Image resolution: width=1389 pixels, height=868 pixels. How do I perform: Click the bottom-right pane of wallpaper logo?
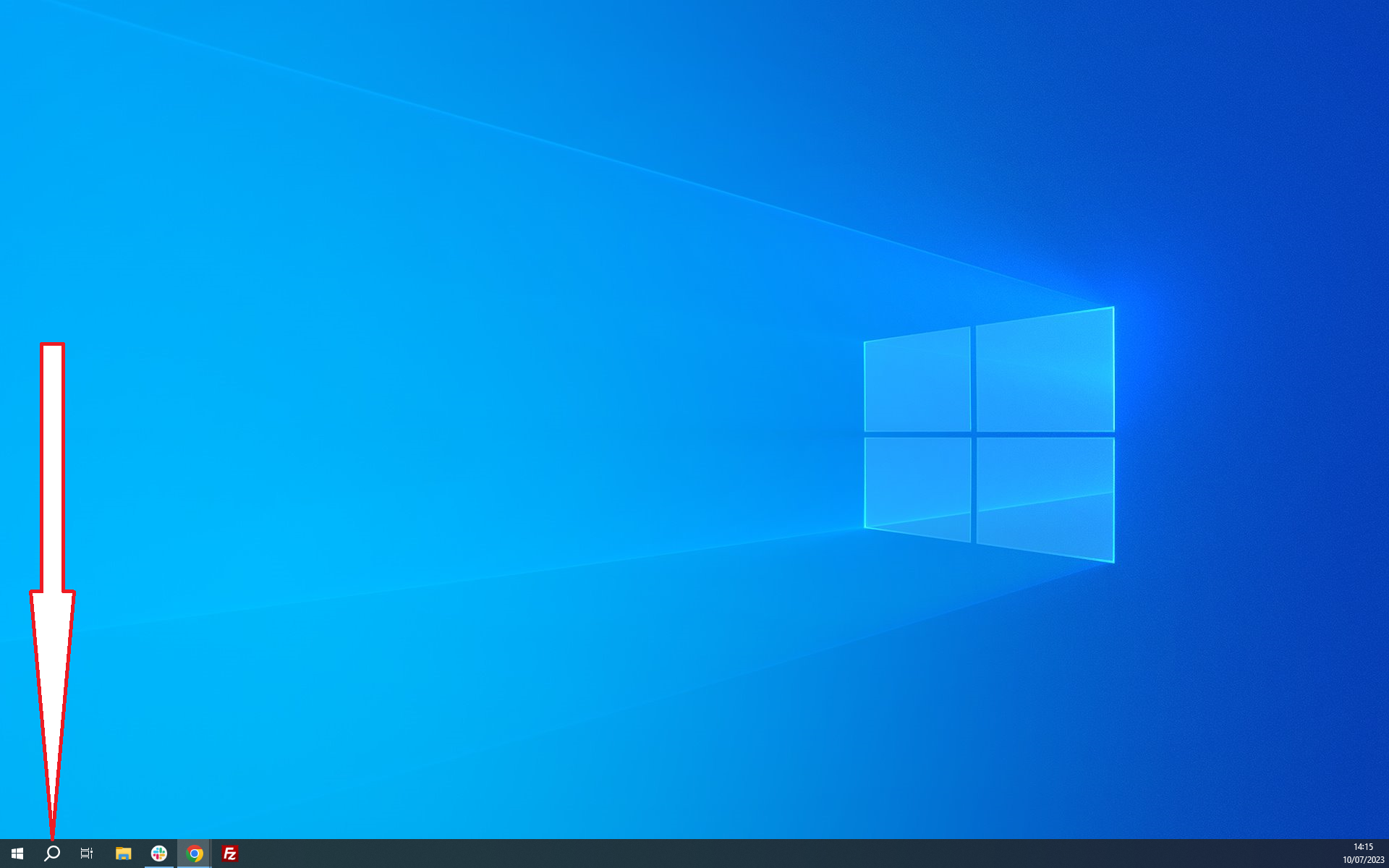pyautogui.click(x=1045, y=495)
